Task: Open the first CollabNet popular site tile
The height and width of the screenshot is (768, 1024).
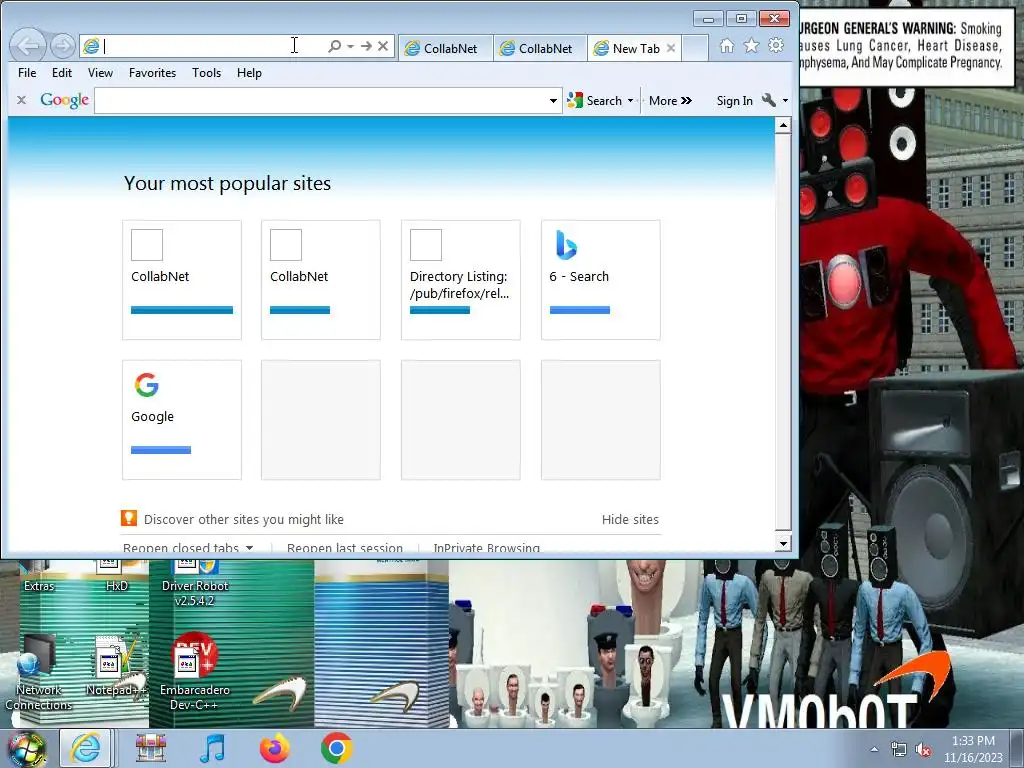Action: [x=182, y=280]
